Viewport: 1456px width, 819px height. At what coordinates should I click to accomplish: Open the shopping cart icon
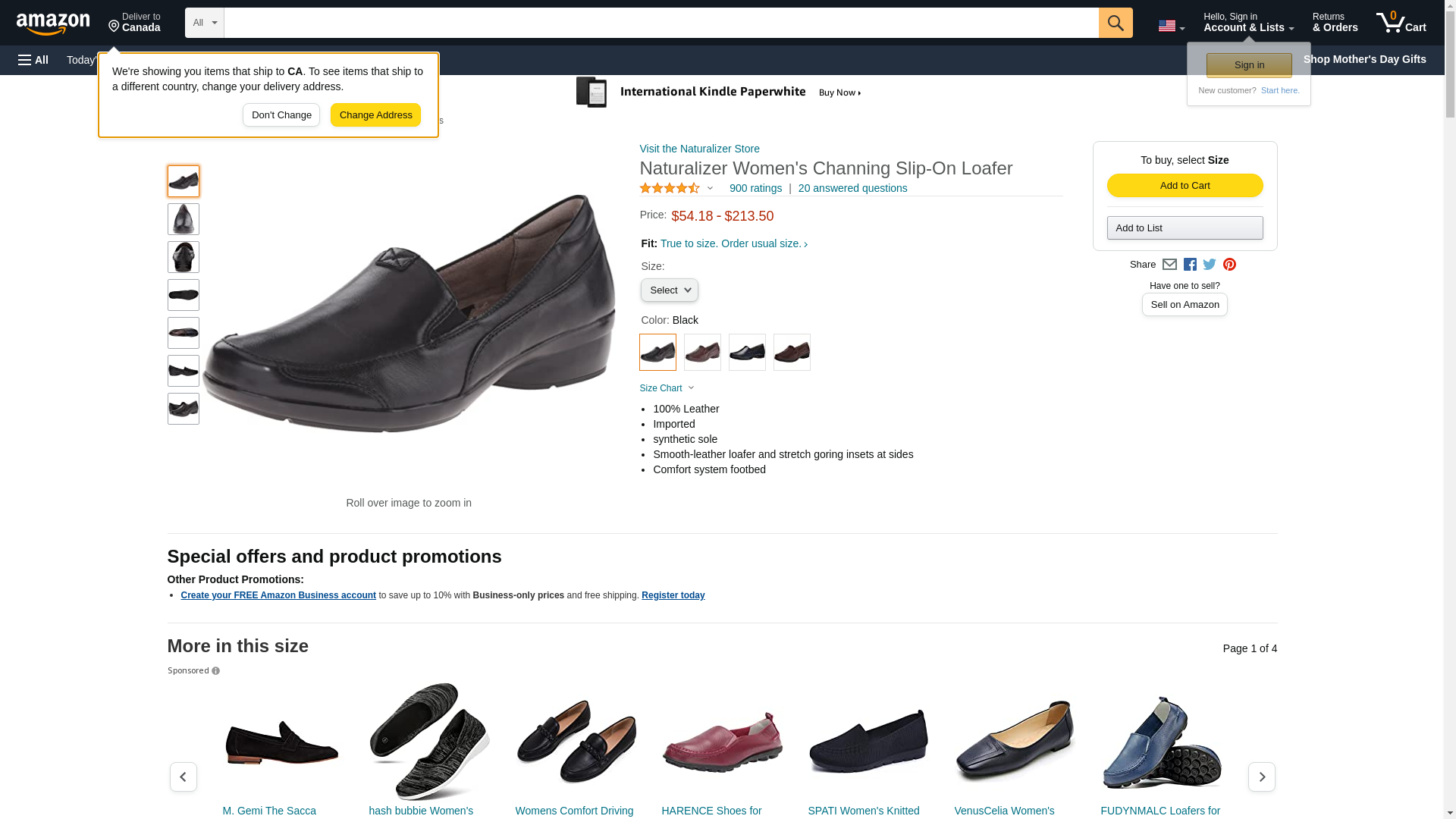[x=1401, y=23]
